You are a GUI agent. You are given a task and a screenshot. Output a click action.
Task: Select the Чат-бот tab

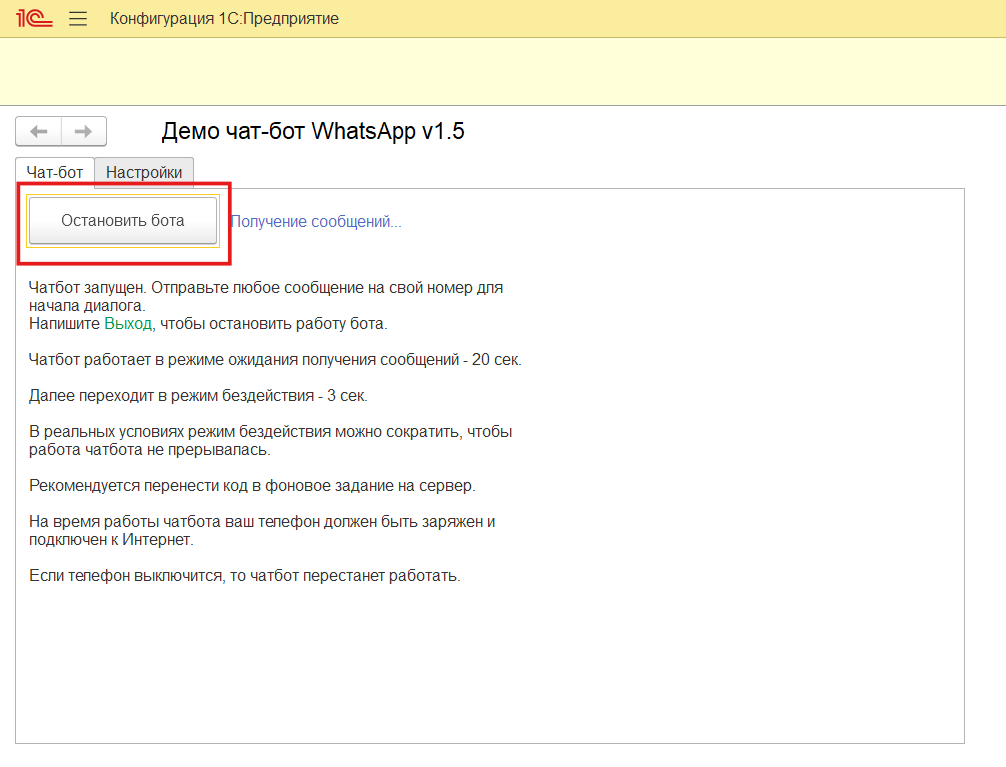(54, 172)
